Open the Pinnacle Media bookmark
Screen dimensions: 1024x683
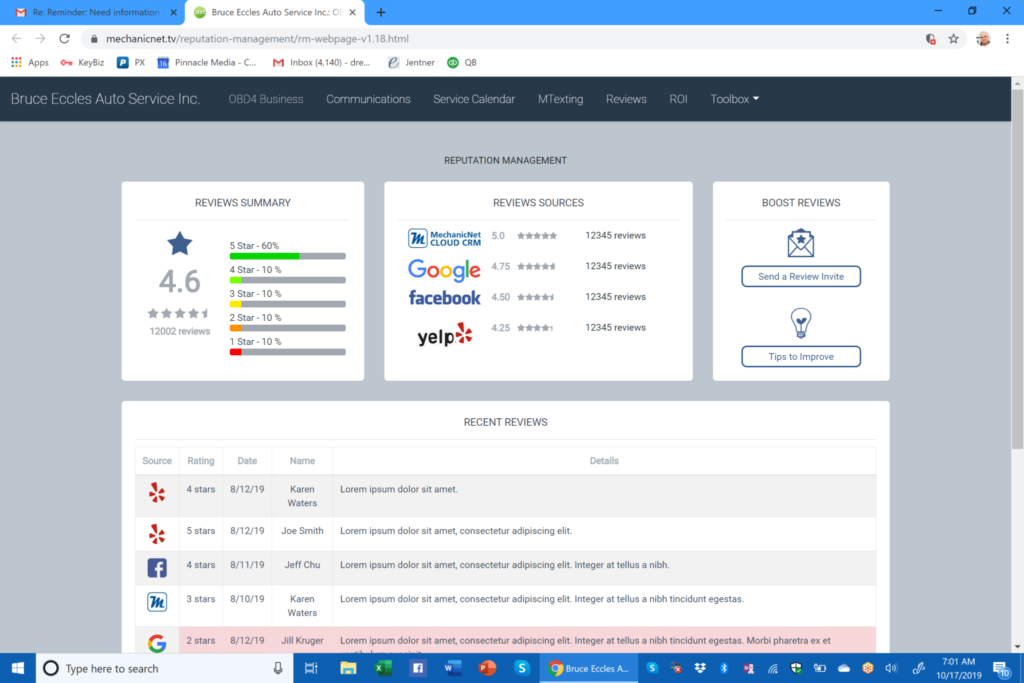(207, 63)
